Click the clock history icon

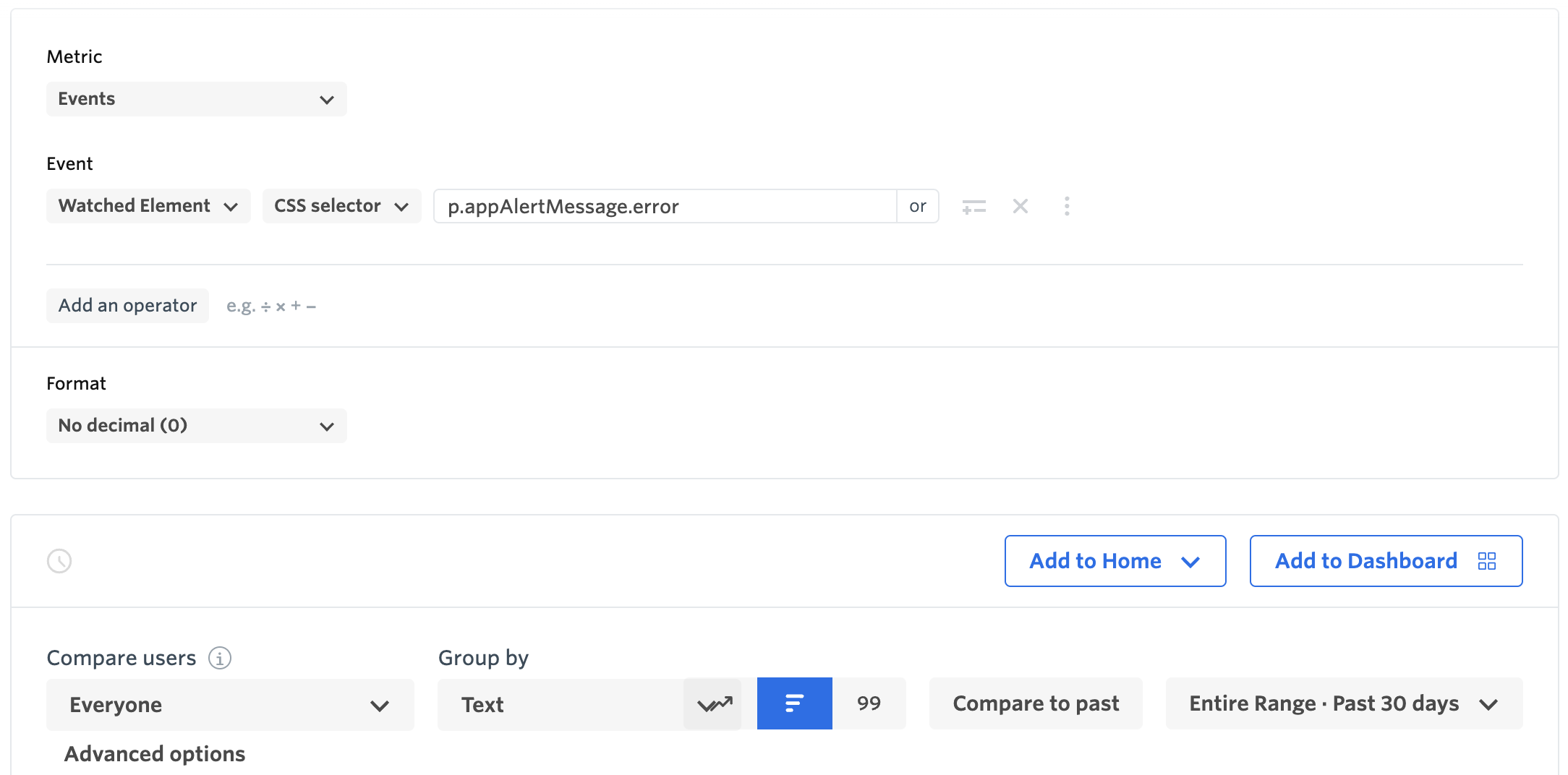[59, 560]
